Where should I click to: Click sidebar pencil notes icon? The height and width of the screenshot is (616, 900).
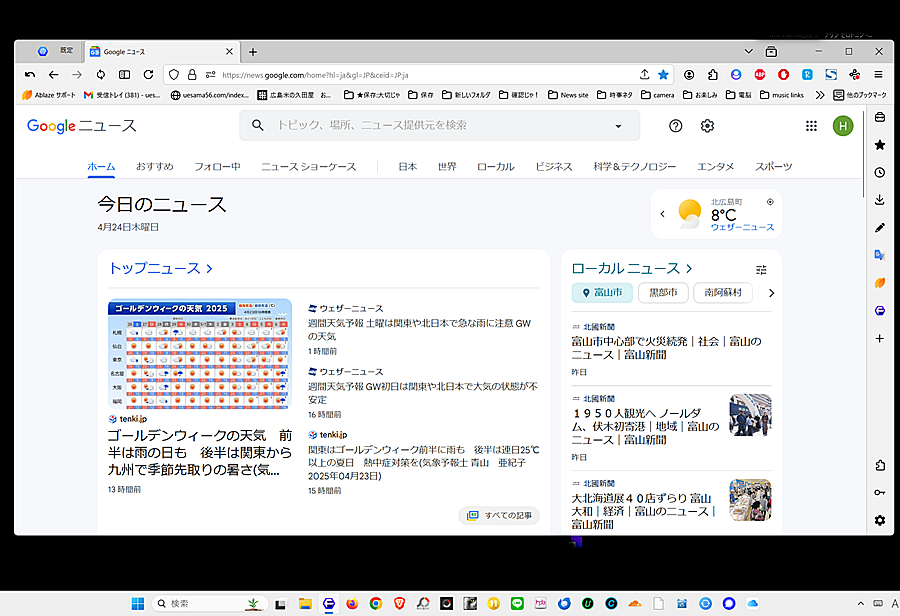click(x=880, y=228)
